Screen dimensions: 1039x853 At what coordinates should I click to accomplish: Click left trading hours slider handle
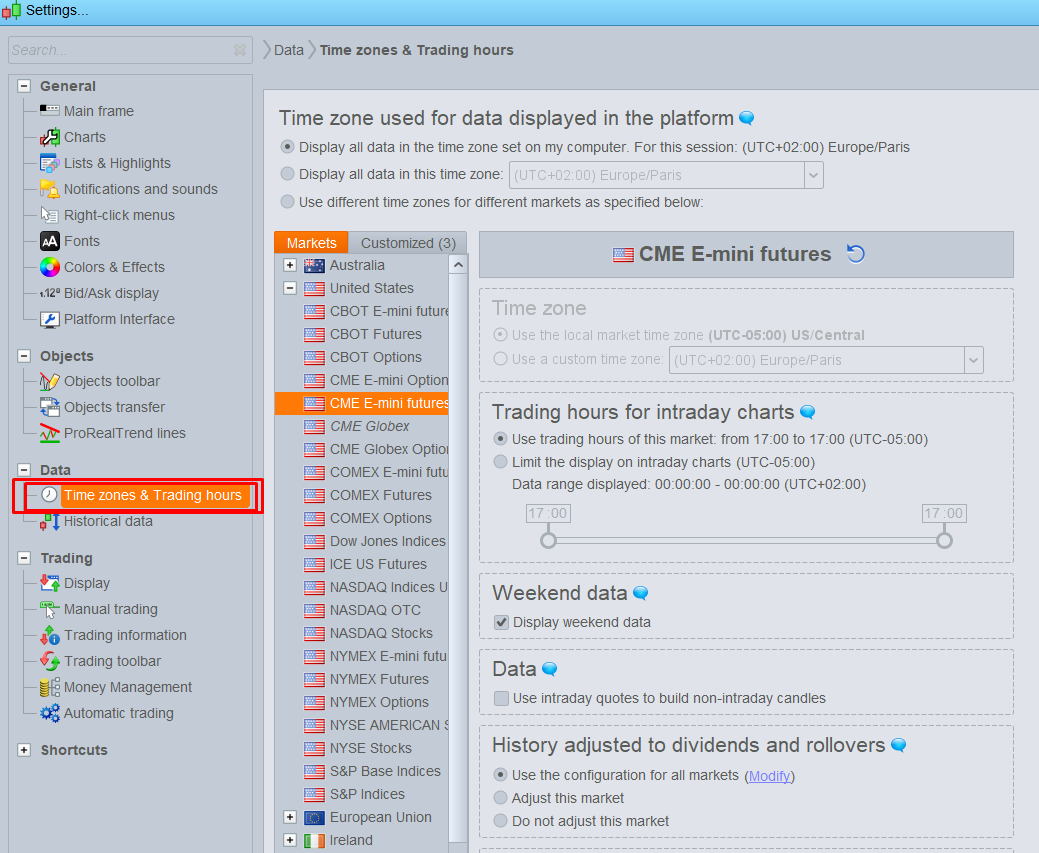tap(548, 540)
